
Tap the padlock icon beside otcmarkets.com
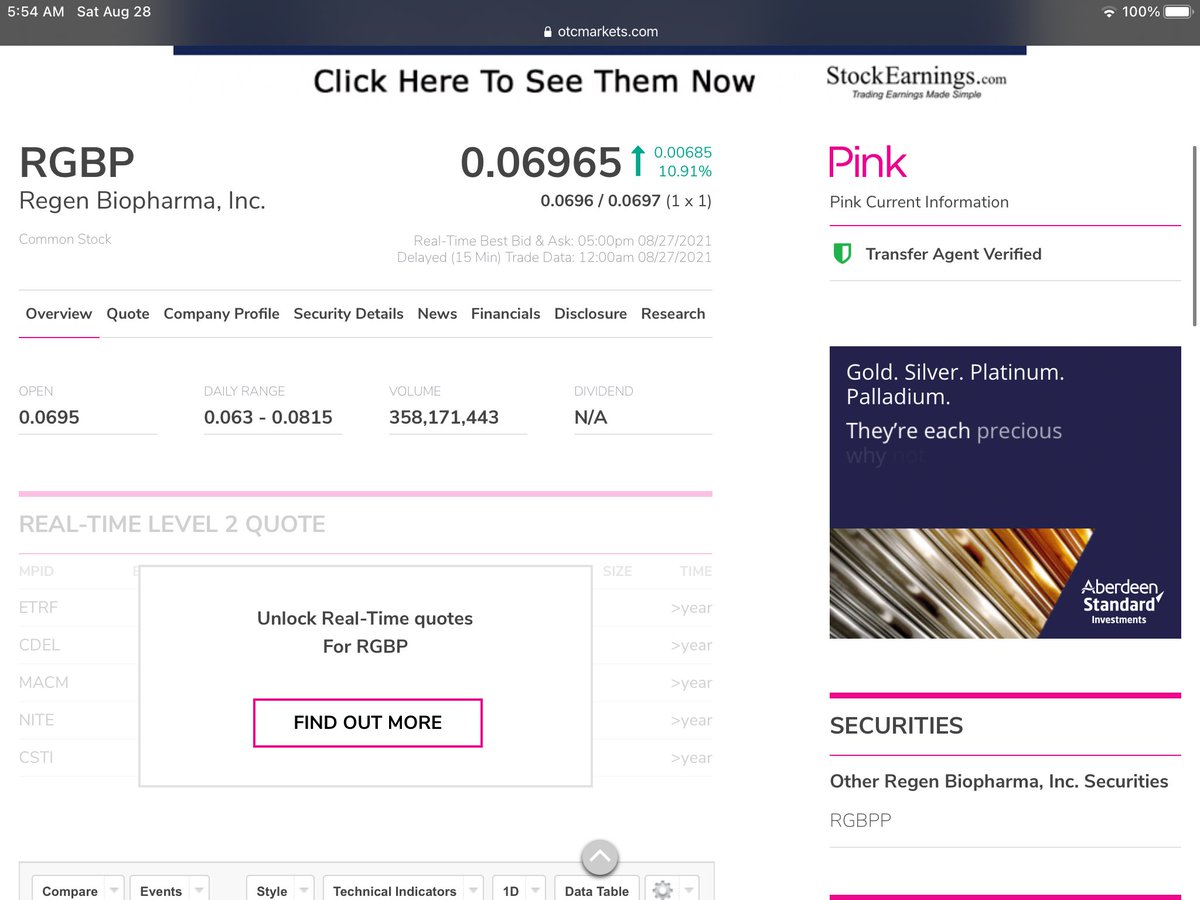pyautogui.click(x=548, y=32)
